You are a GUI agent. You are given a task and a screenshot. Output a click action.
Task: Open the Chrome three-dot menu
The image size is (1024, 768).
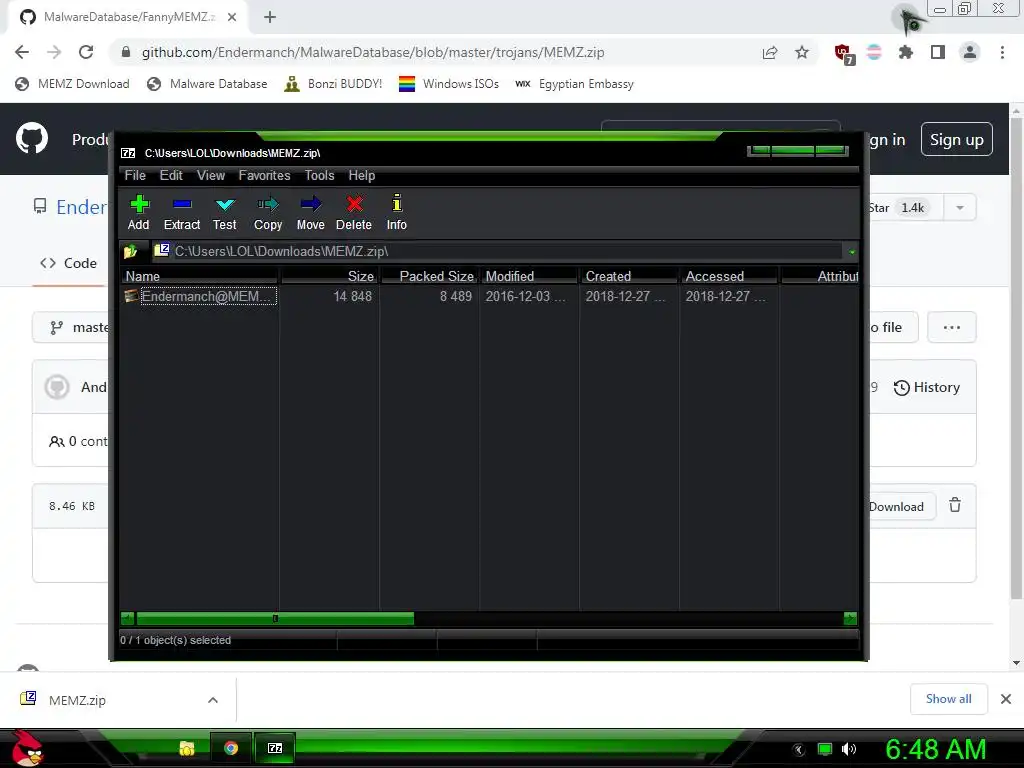(x=1002, y=52)
